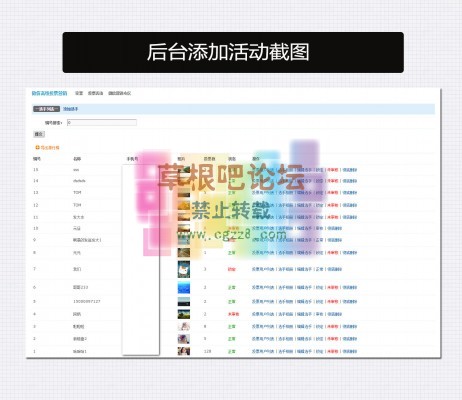Click 锁定 link in row 1

pyautogui.click(x=319, y=351)
